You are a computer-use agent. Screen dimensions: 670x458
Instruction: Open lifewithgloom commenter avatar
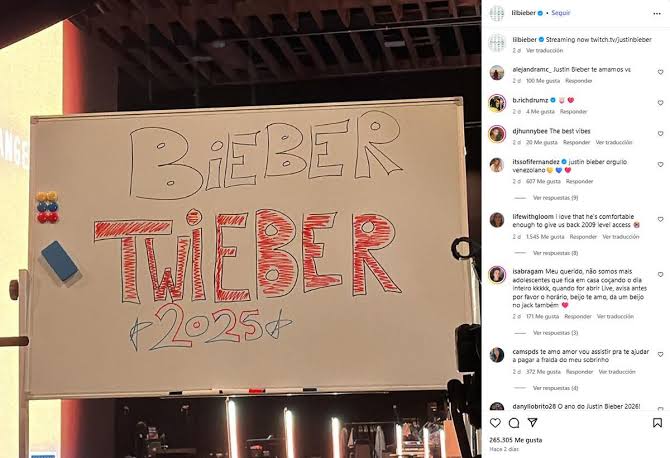click(x=497, y=220)
